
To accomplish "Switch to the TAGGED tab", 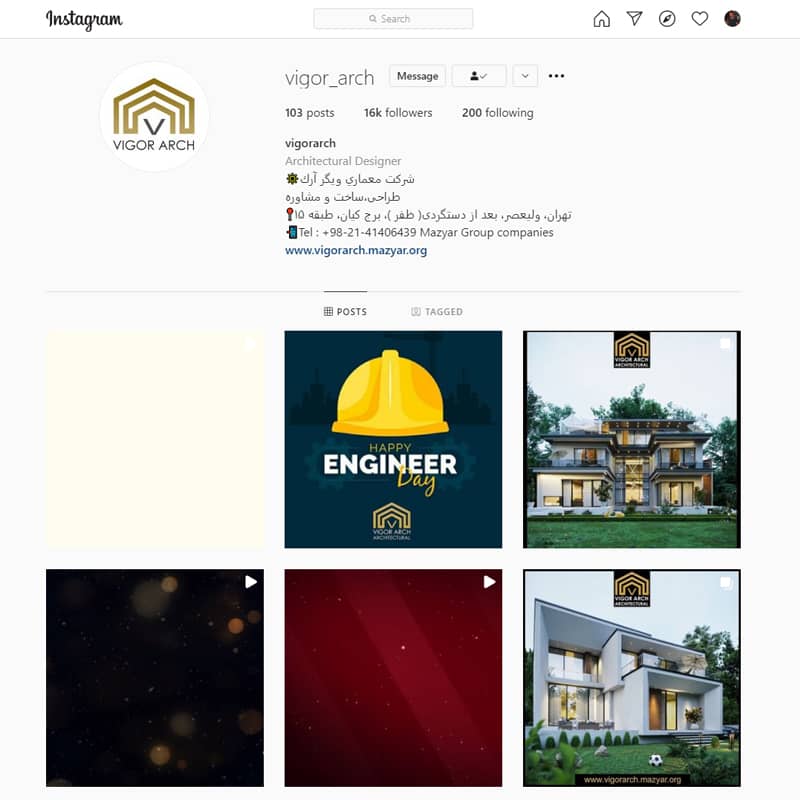I will (x=437, y=311).
